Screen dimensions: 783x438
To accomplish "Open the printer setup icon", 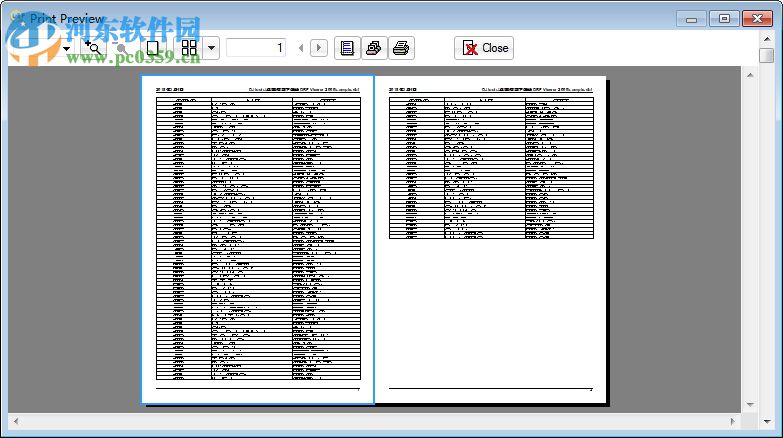I will 374,48.
